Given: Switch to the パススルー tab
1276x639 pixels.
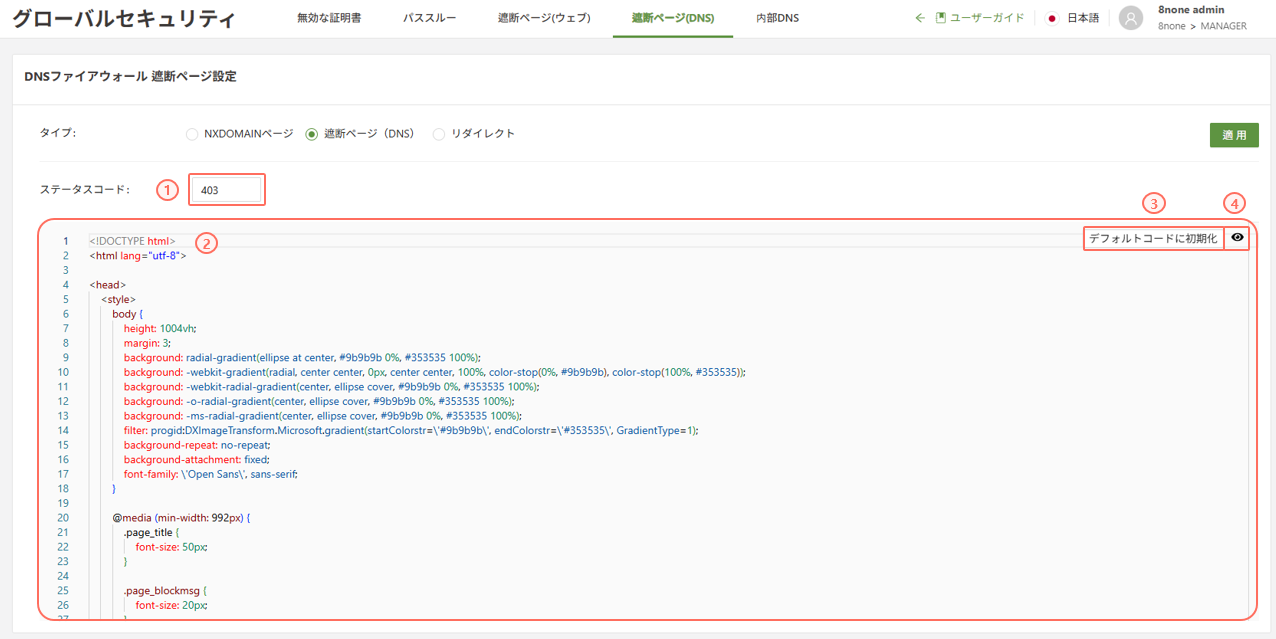Looking at the screenshot, I should pos(429,18).
